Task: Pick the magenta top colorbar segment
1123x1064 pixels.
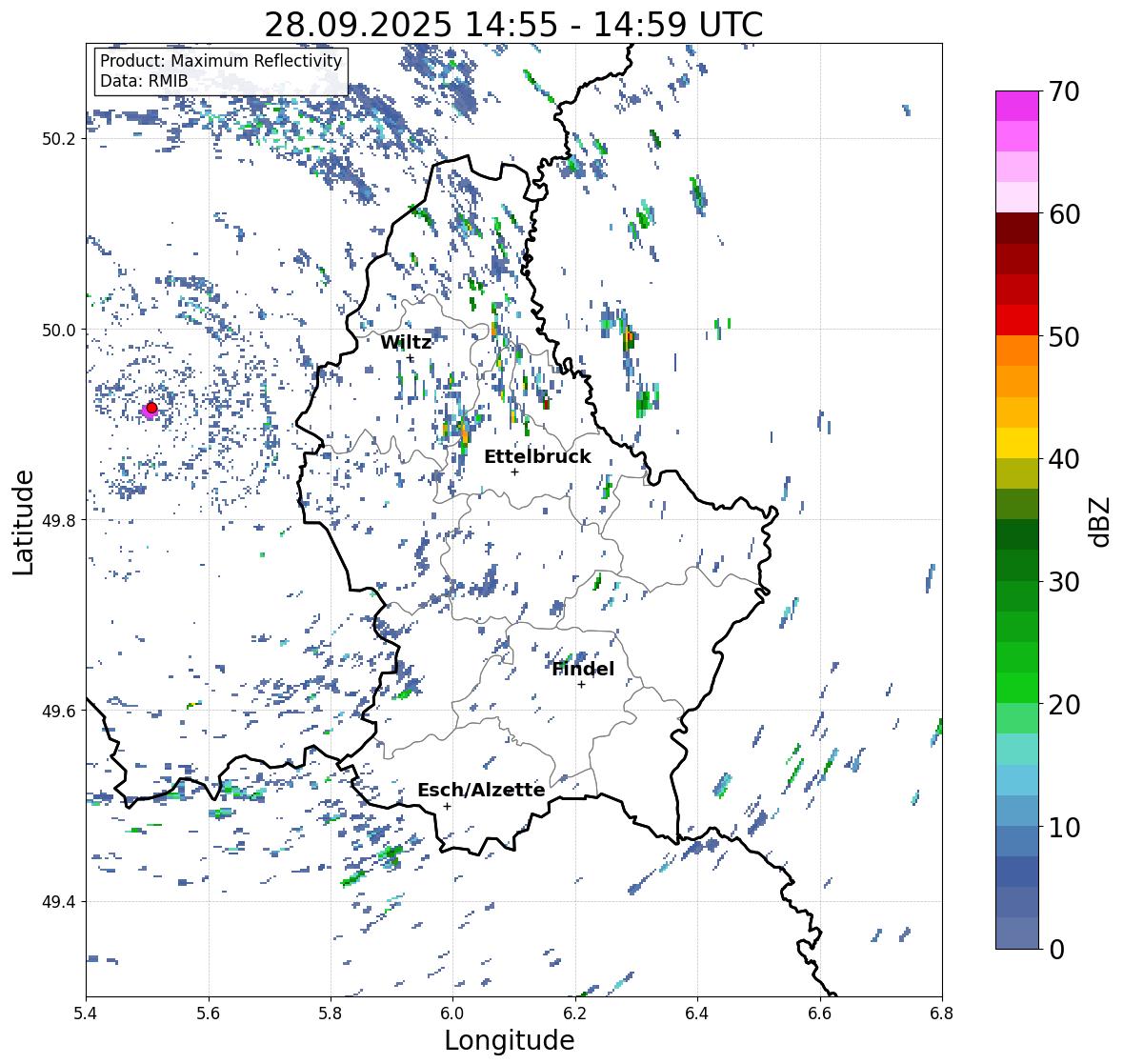Action: 1017,106
